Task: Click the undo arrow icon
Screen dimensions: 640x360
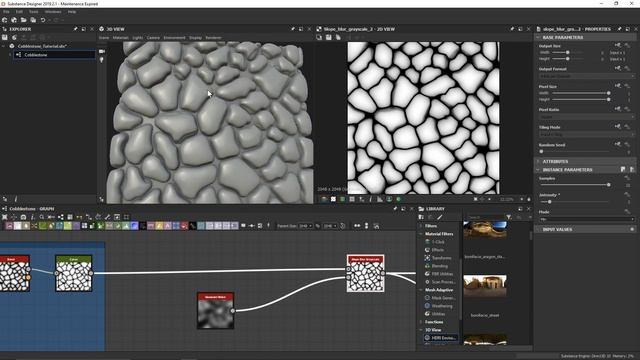Action: (x=43, y=20)
